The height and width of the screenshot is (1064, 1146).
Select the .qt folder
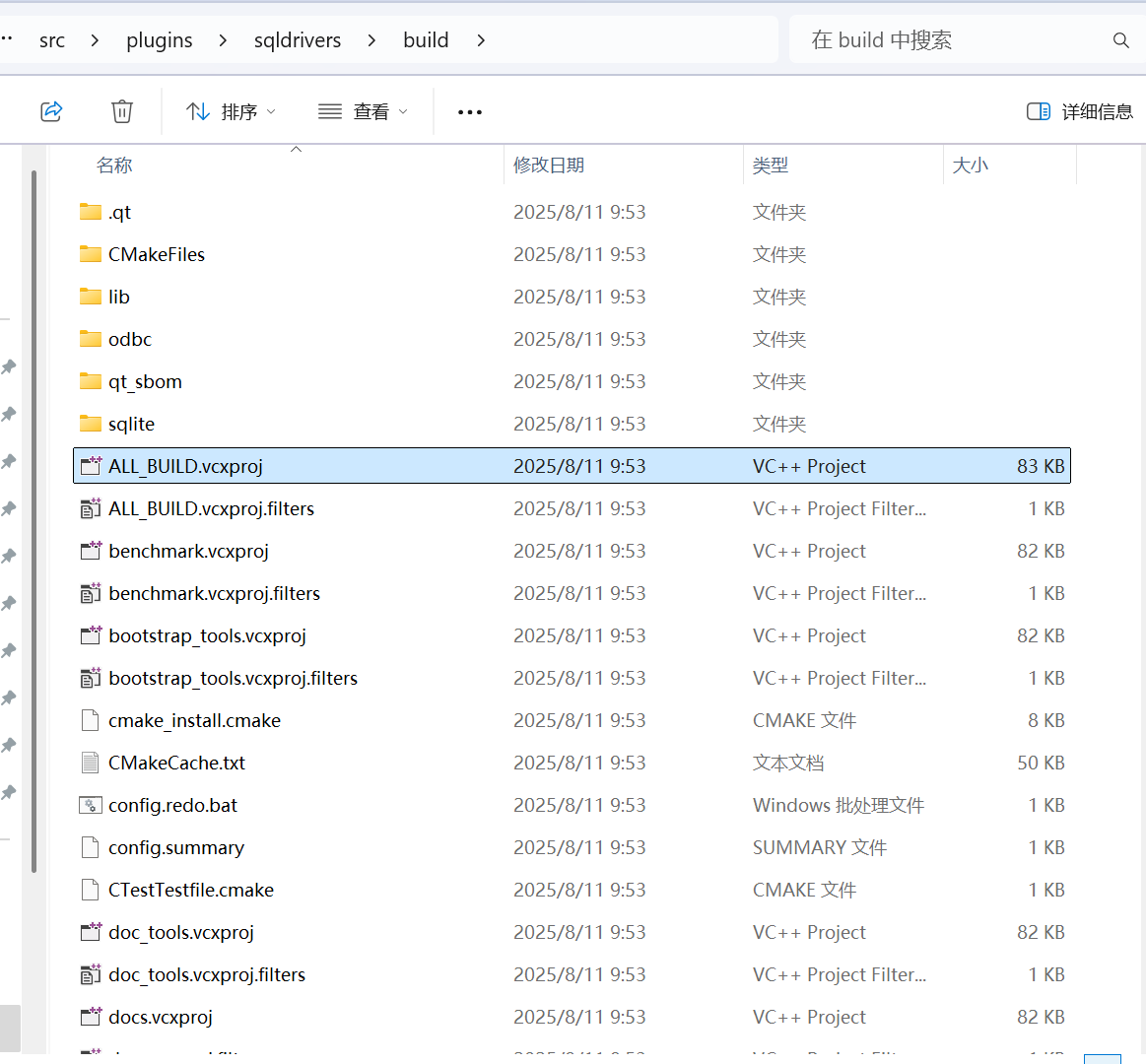118,212
